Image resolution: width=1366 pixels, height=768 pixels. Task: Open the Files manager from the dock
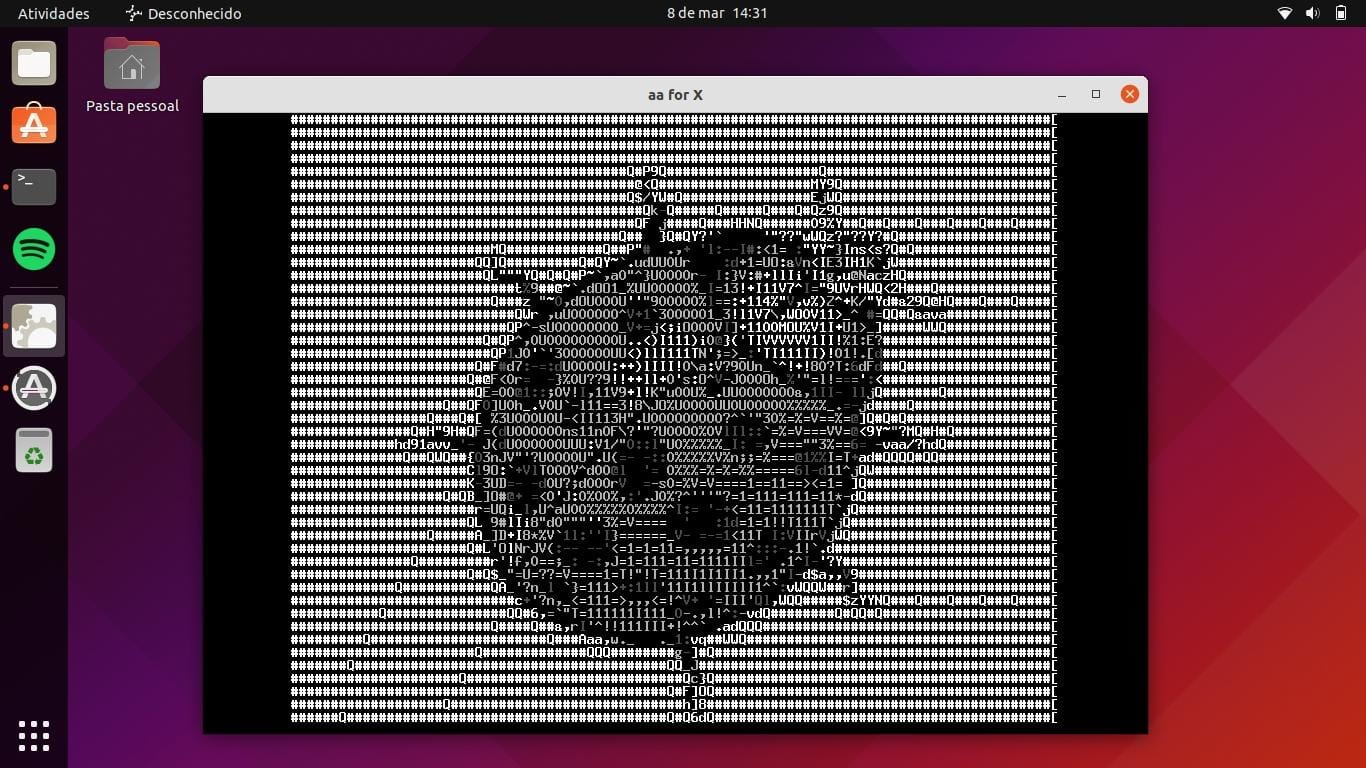pyautogui.click(x=33, y=63)
